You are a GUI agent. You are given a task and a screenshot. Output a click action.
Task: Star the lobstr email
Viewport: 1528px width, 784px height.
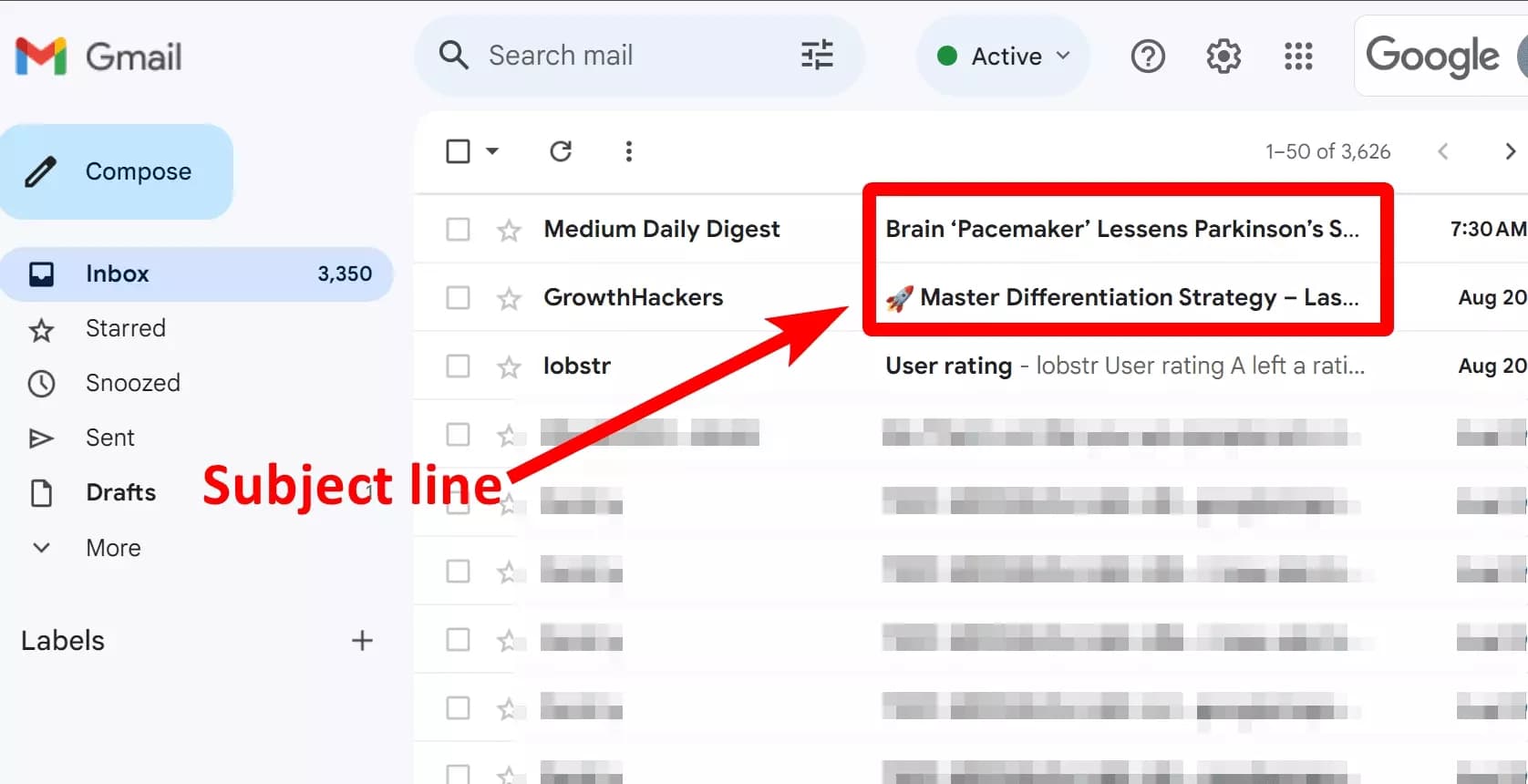click(509, 366)
